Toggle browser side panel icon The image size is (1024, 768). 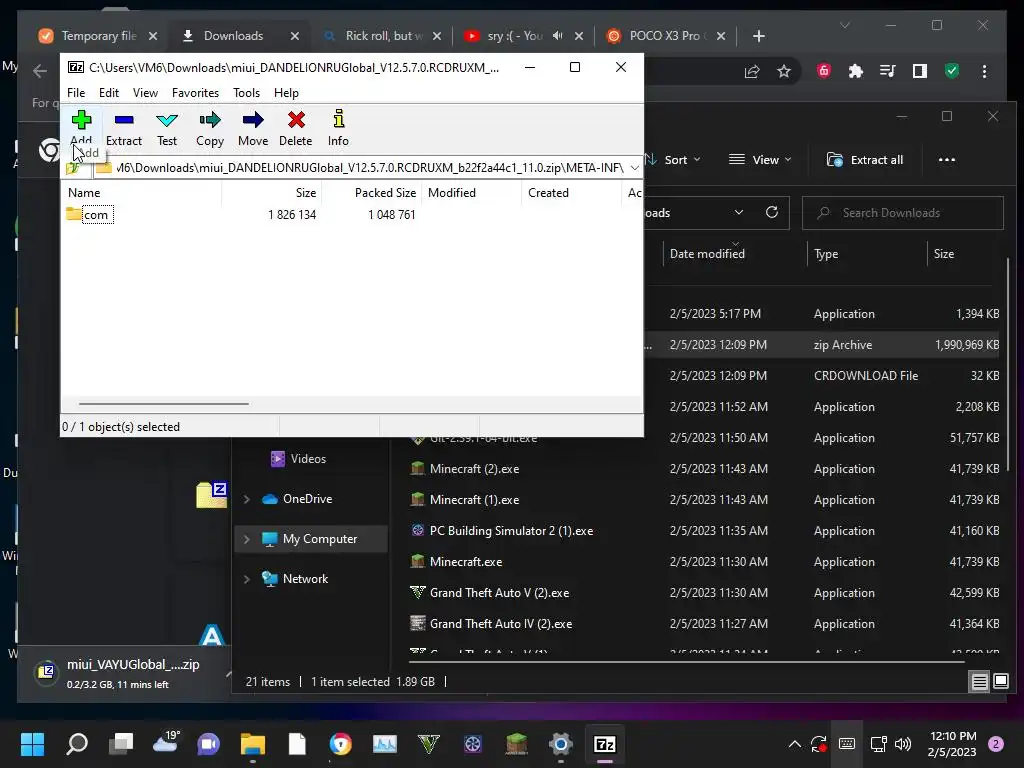tap(920, 71)
